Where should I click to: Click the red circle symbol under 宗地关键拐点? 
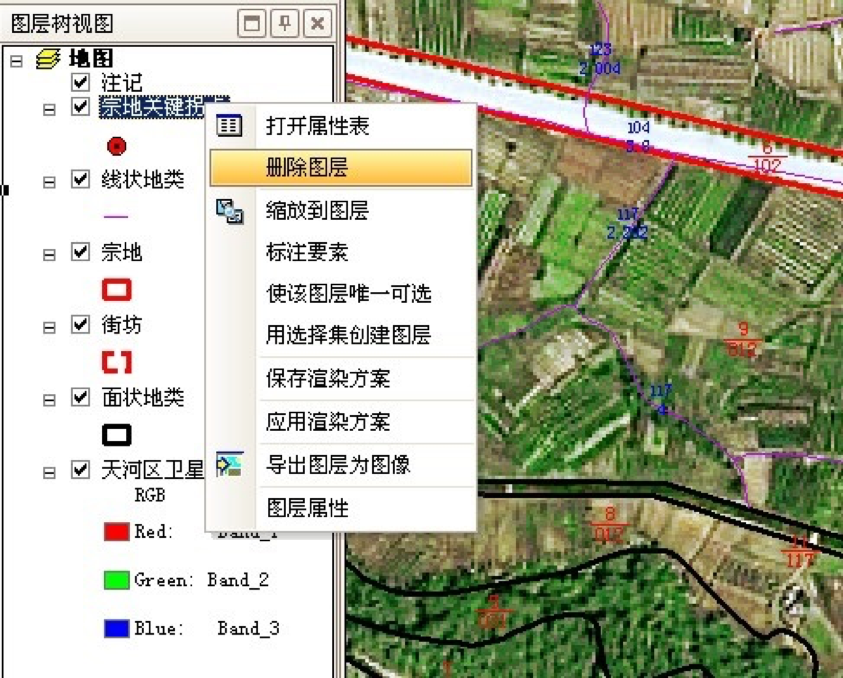click(x=117, y=146)
